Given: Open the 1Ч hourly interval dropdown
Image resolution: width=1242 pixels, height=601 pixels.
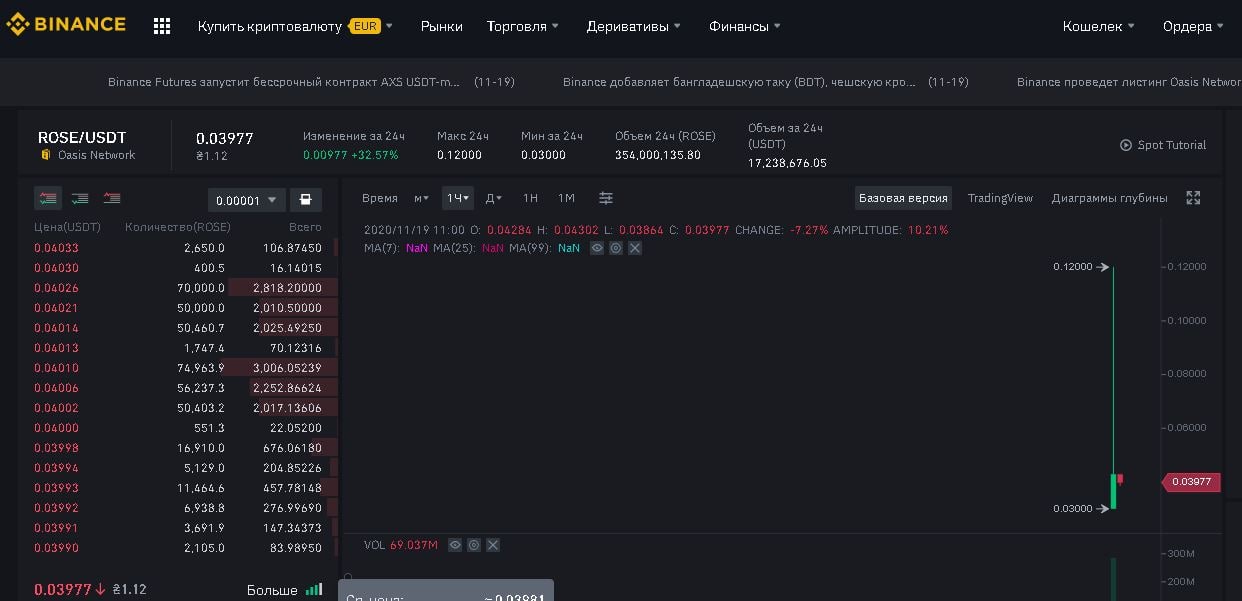Looking at the screenshot, I should 458,198.
